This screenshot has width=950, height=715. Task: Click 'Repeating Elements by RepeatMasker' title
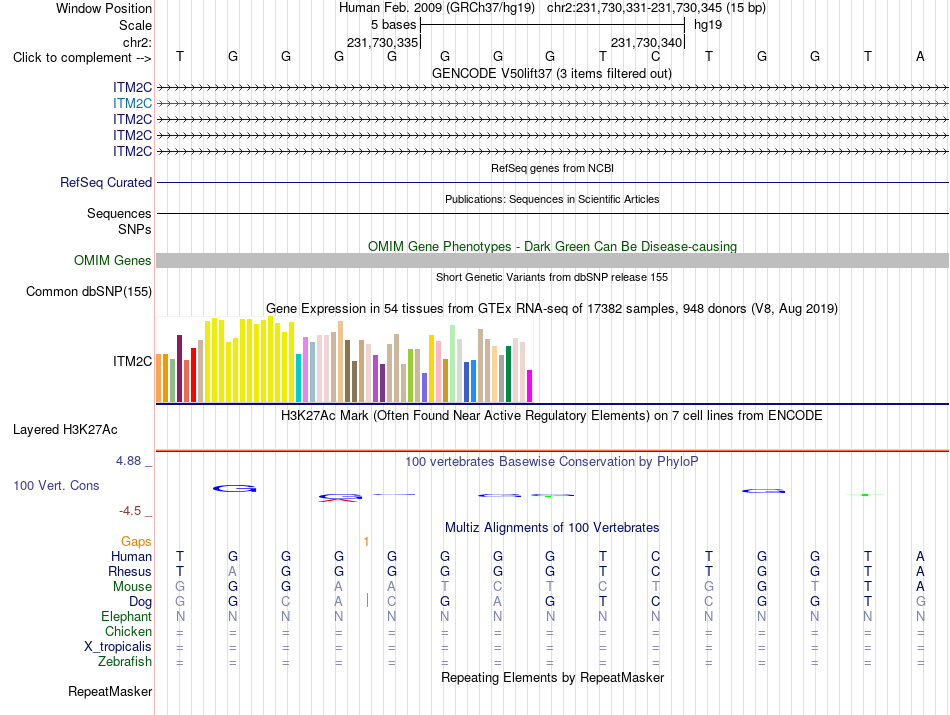553,677
